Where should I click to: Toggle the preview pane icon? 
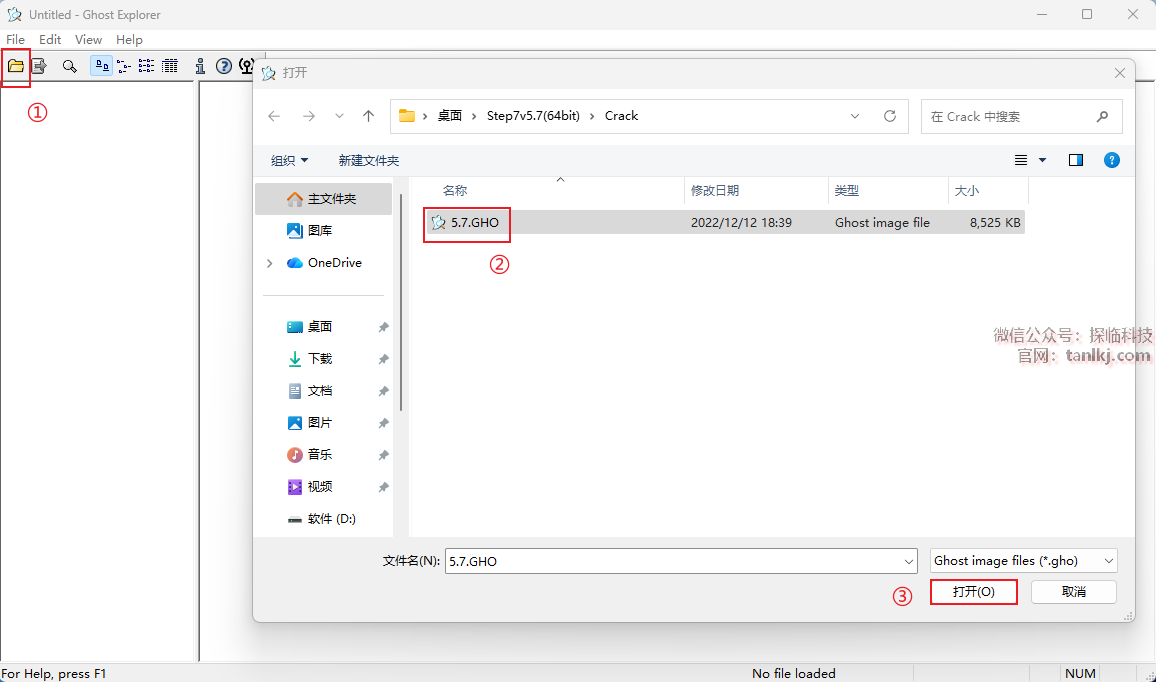[1076, 160]
